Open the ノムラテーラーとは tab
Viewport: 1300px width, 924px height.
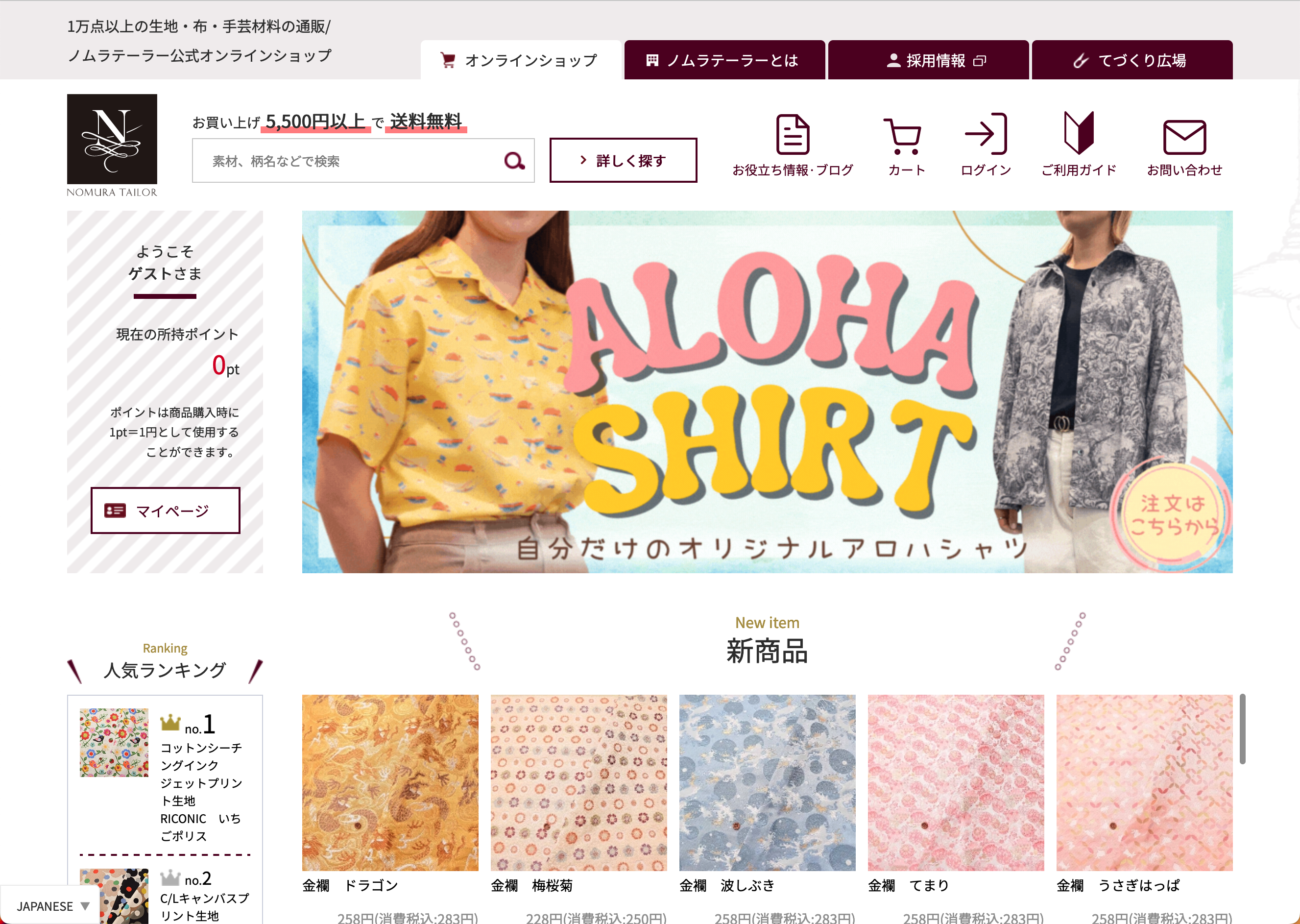tap(724, 60)
